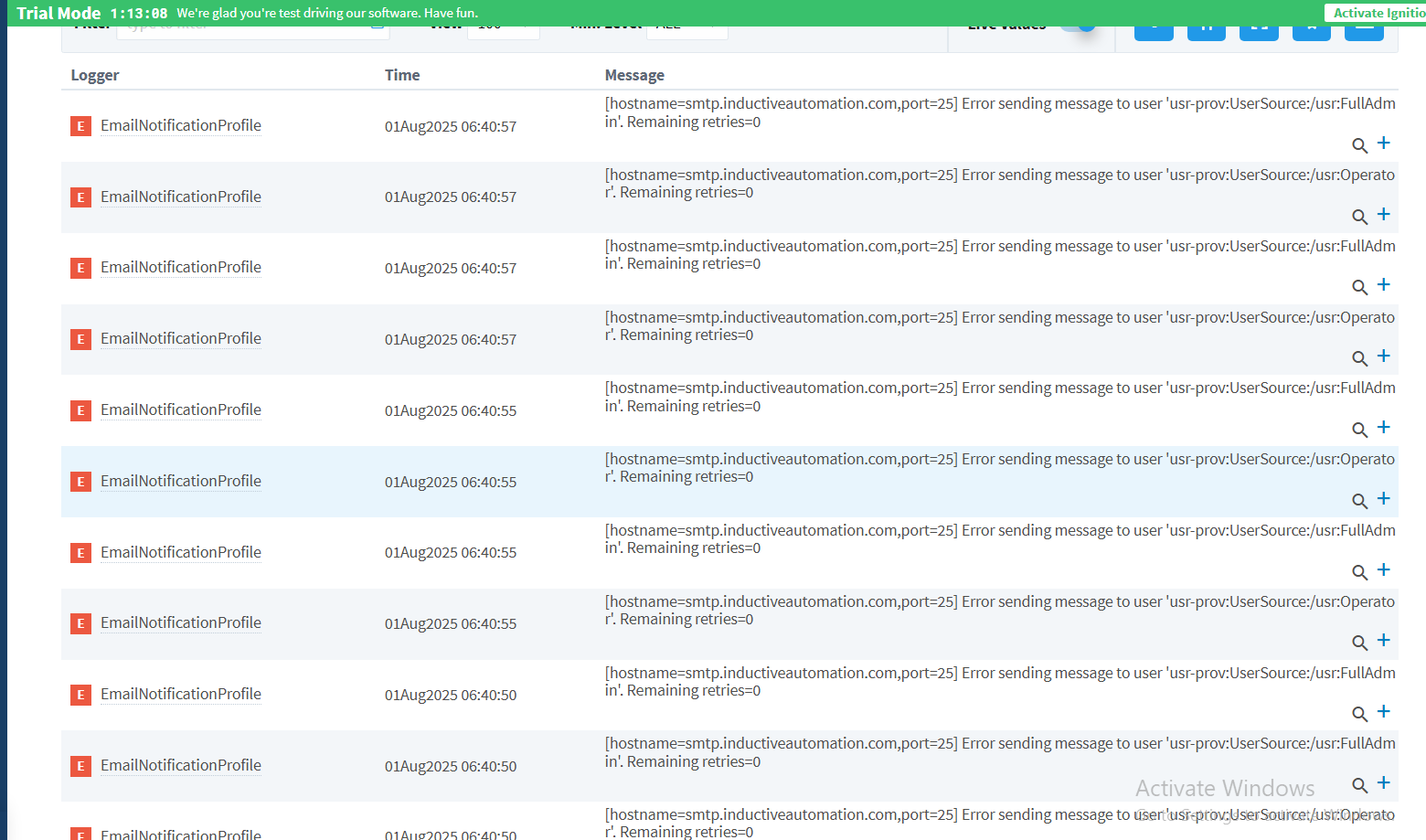Open magnifier on second 06:40:50 FullAdmin error row

click(1360, 785)
